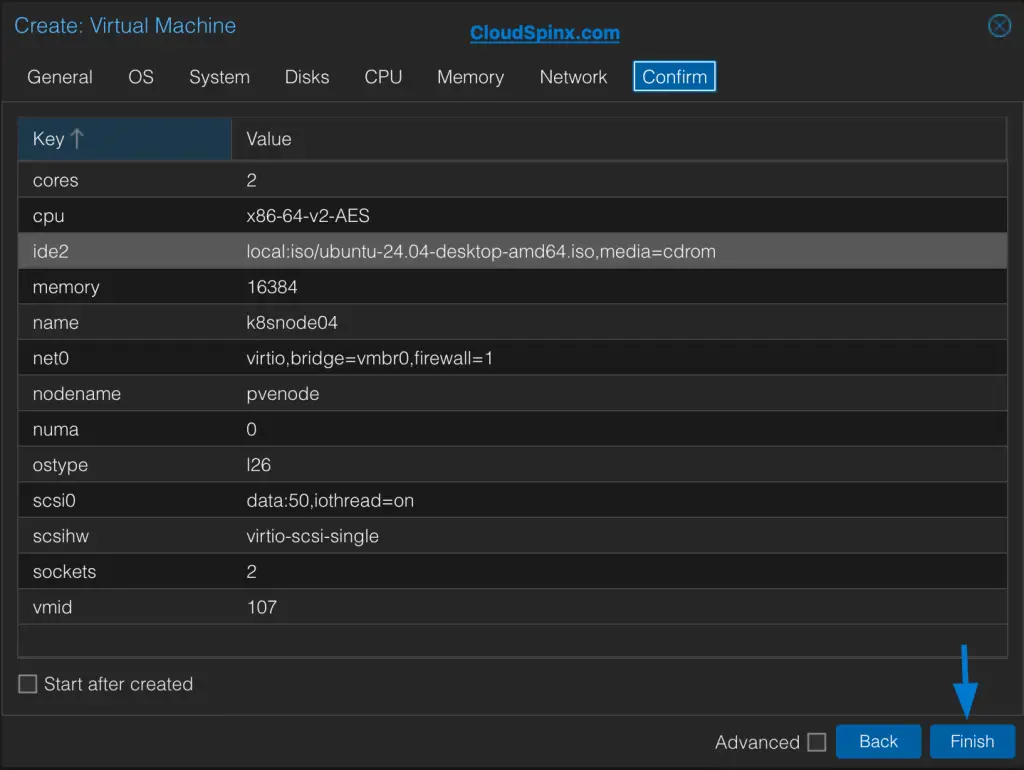
Task: Open the OS tab
Action: (x=140, y=76)
